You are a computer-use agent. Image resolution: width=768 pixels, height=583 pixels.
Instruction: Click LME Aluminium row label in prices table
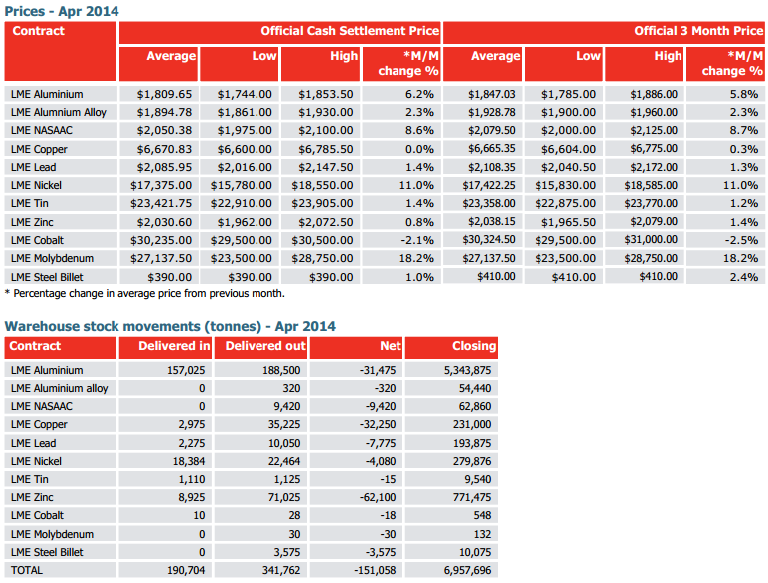[x=47, y=94]
